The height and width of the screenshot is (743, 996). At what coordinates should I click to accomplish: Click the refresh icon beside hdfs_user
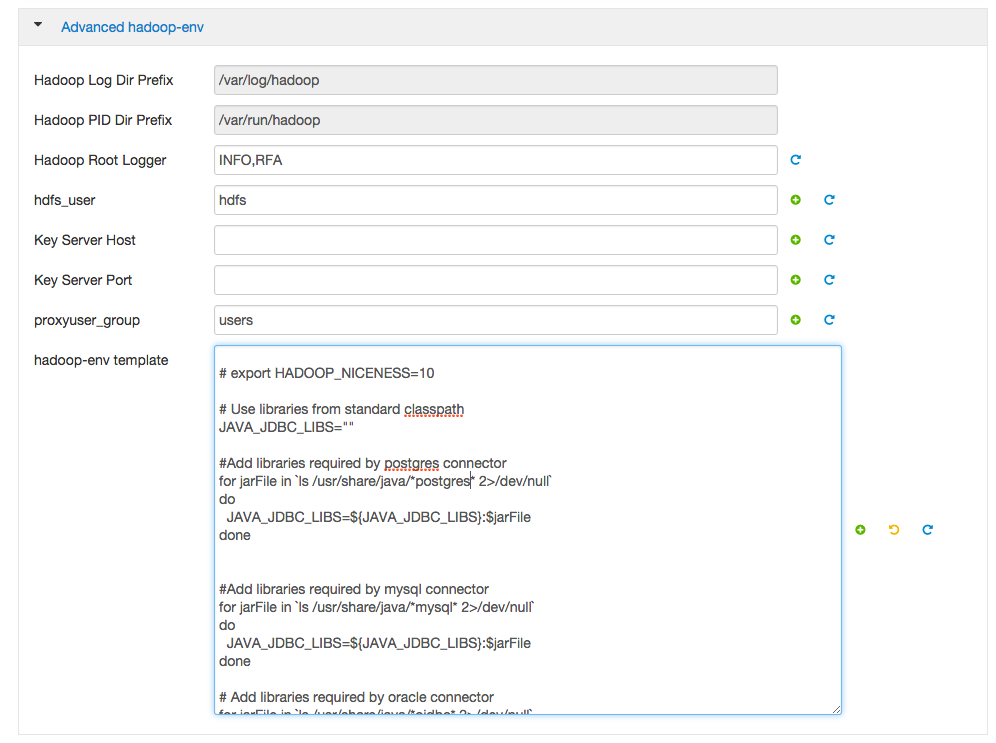(828, 199)
